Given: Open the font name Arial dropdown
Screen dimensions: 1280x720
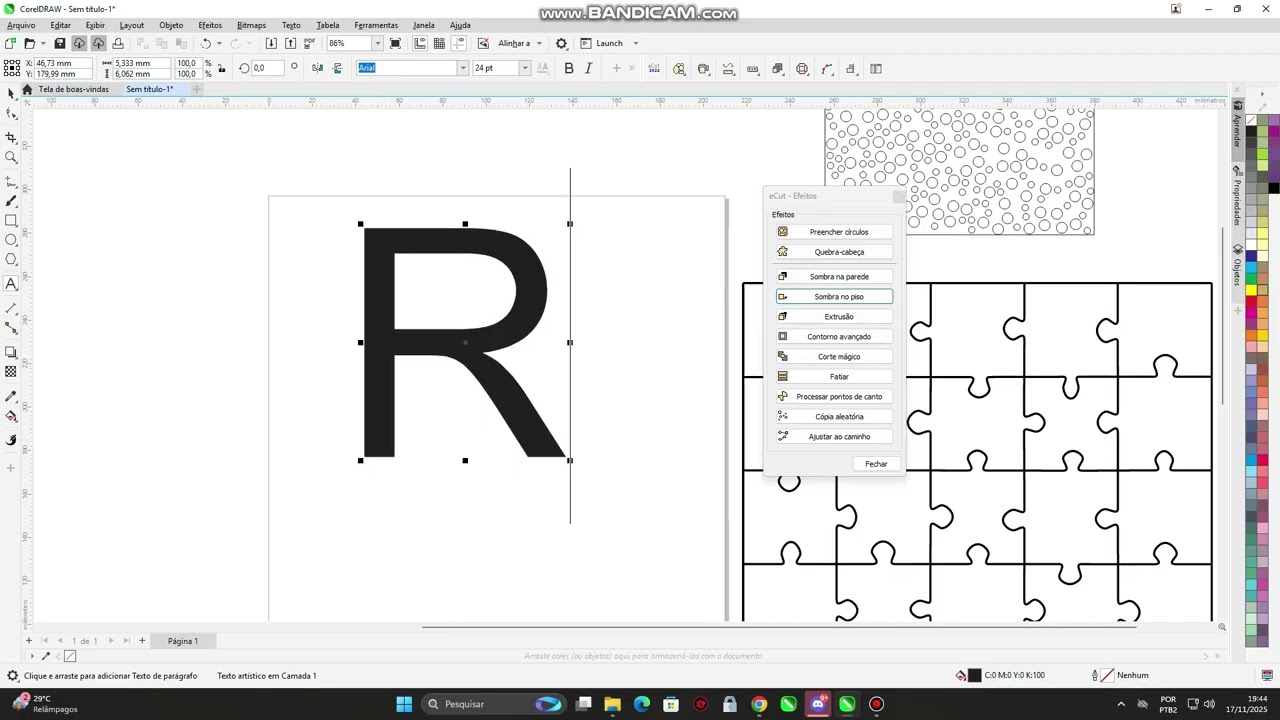Looking at the screenshot, I should coord(463,68).
